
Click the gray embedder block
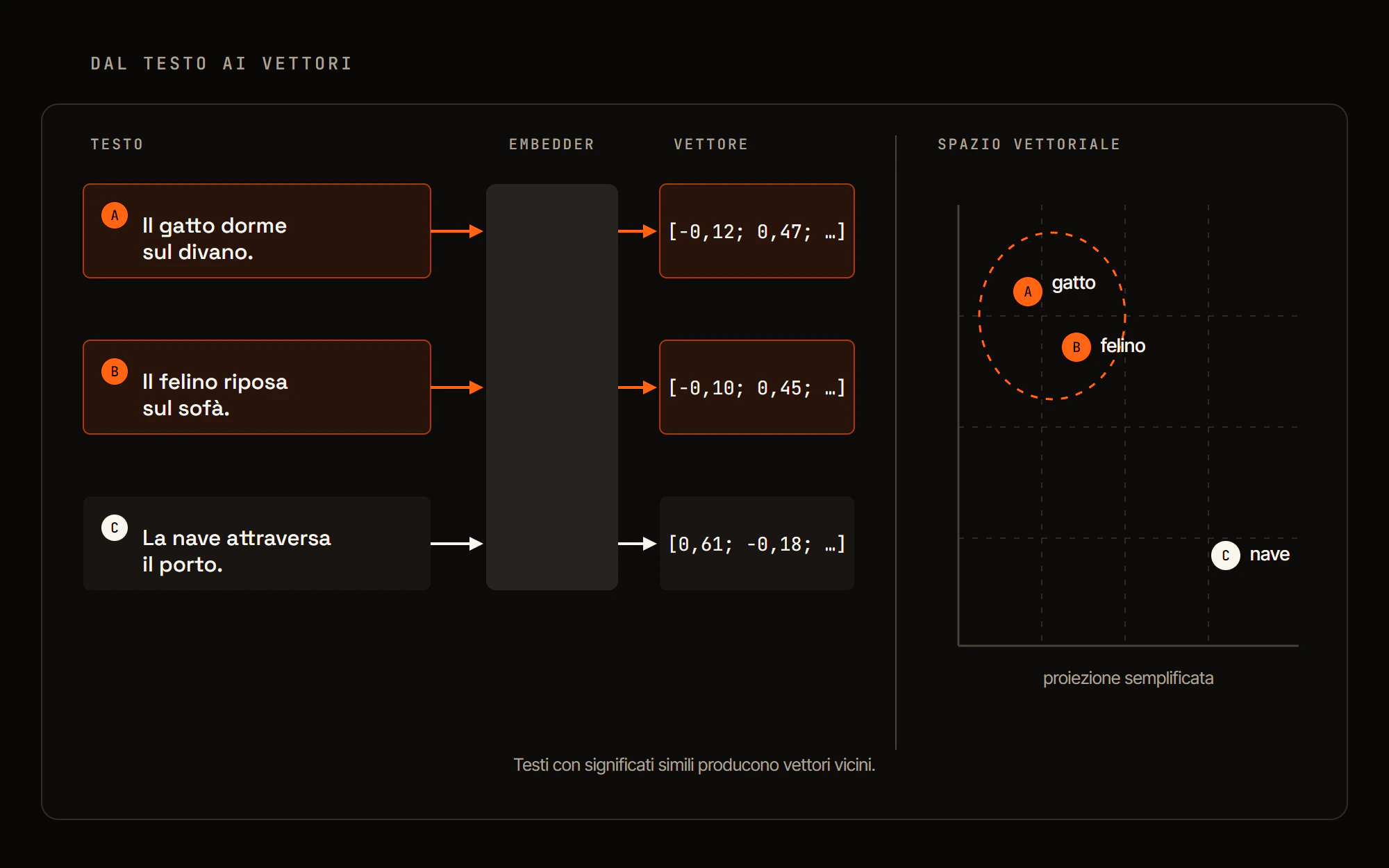click(552, 387)
